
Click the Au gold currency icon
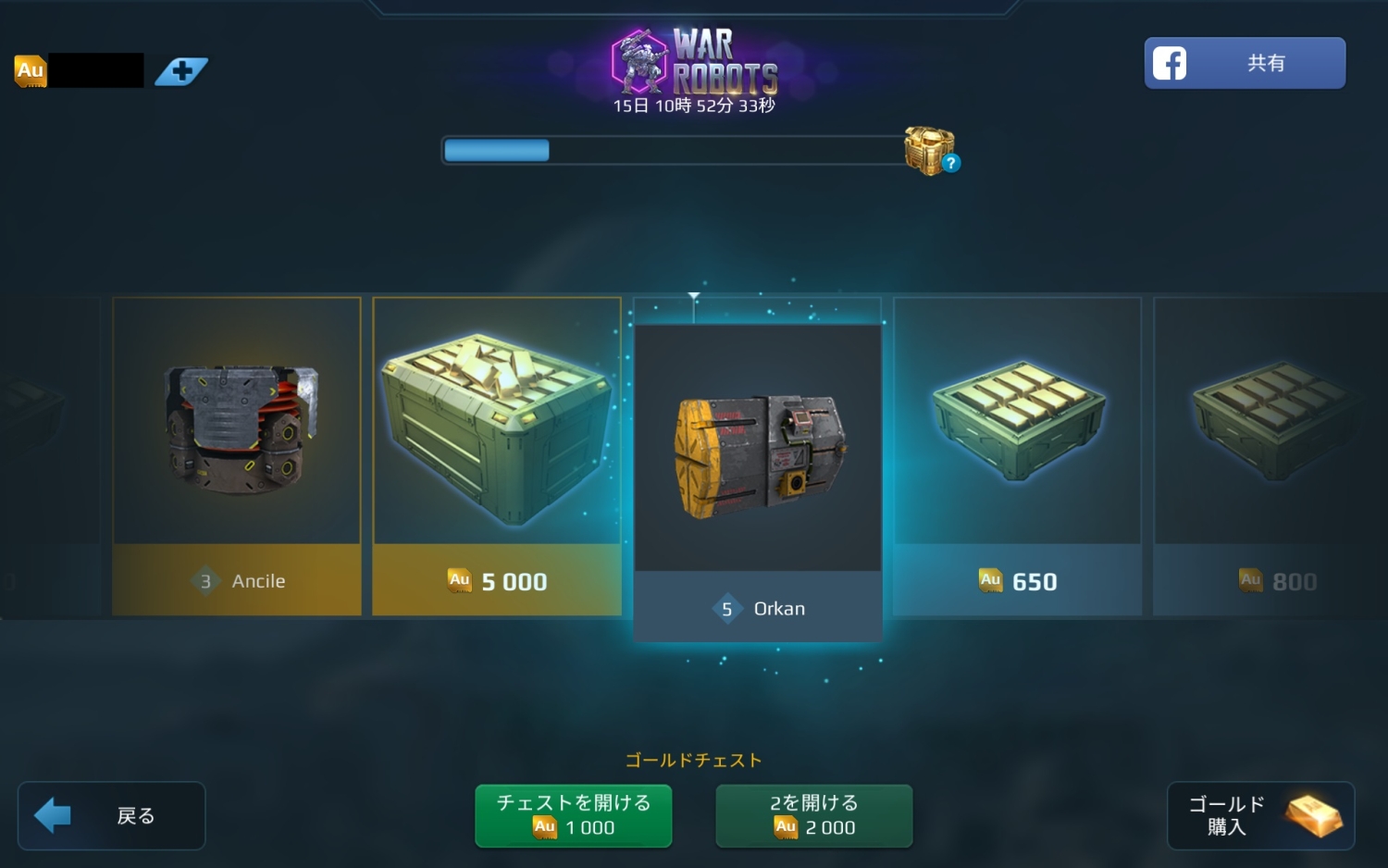[31, 71]
